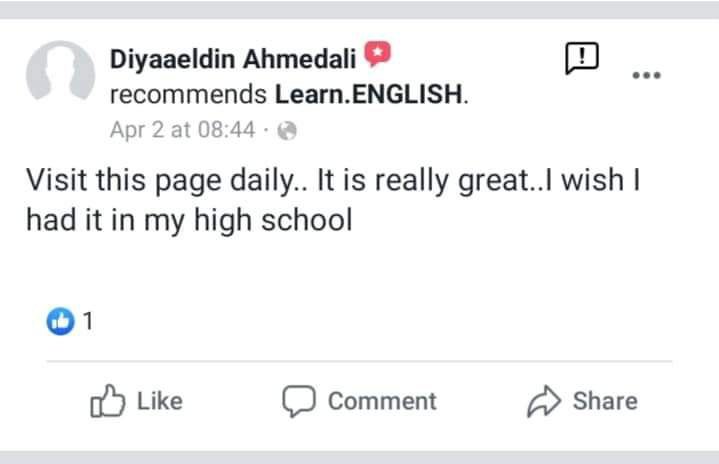Toggle the Like text label
719x464 pixels.
(x=160, y=401)
